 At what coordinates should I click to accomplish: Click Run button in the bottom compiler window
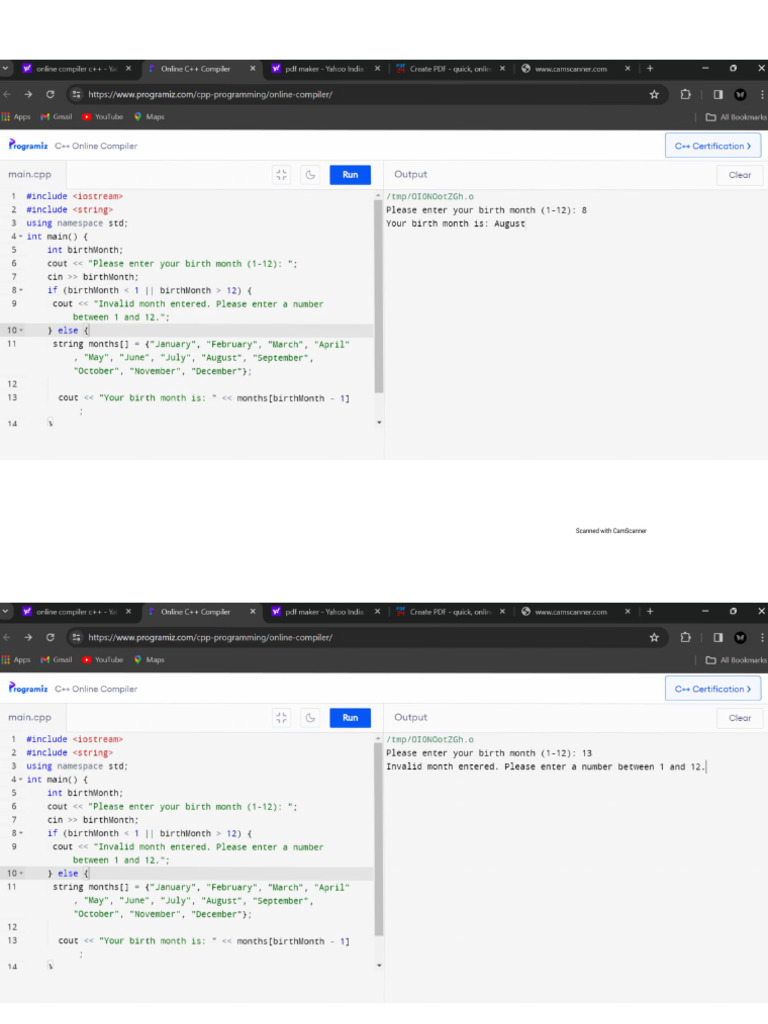pos(350,718)
